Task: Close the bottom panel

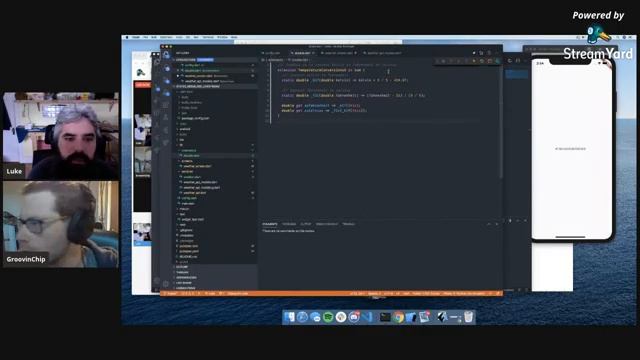Action: pos(497,224)
